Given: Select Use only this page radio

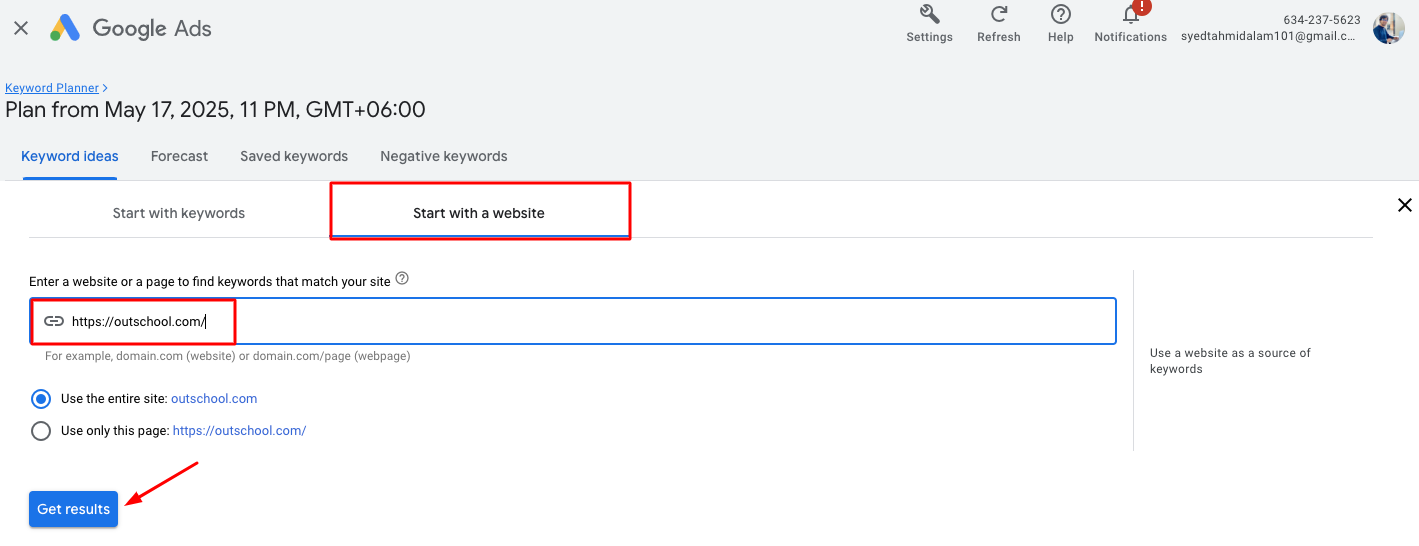Looking at the screenshot, I should 41,431.
